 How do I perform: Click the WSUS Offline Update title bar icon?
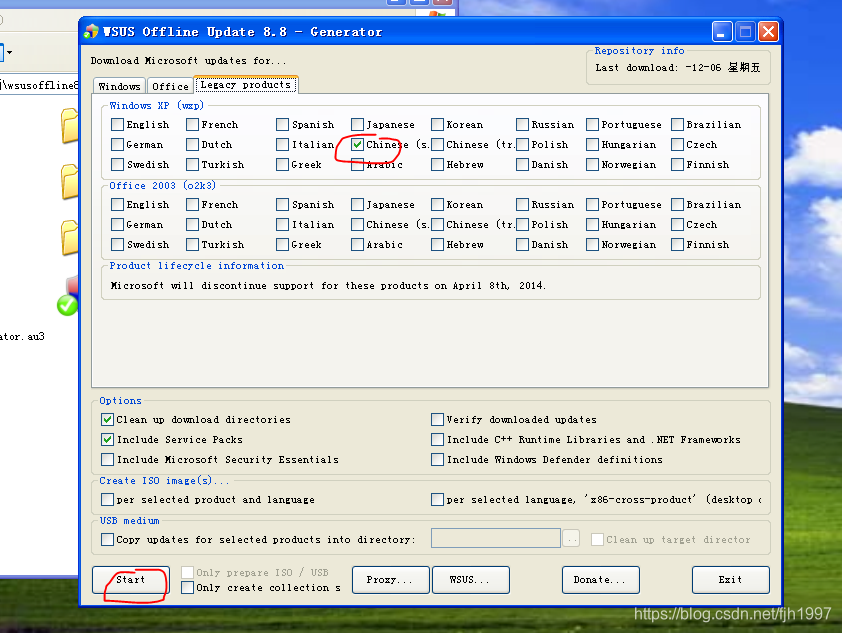click(x=91, y=32)
